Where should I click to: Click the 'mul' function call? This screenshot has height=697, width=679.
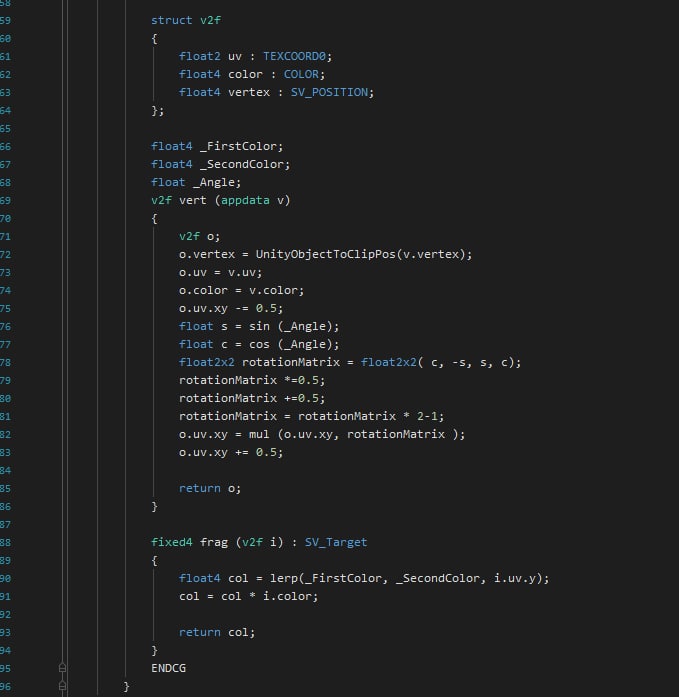(x=259, y=434)
